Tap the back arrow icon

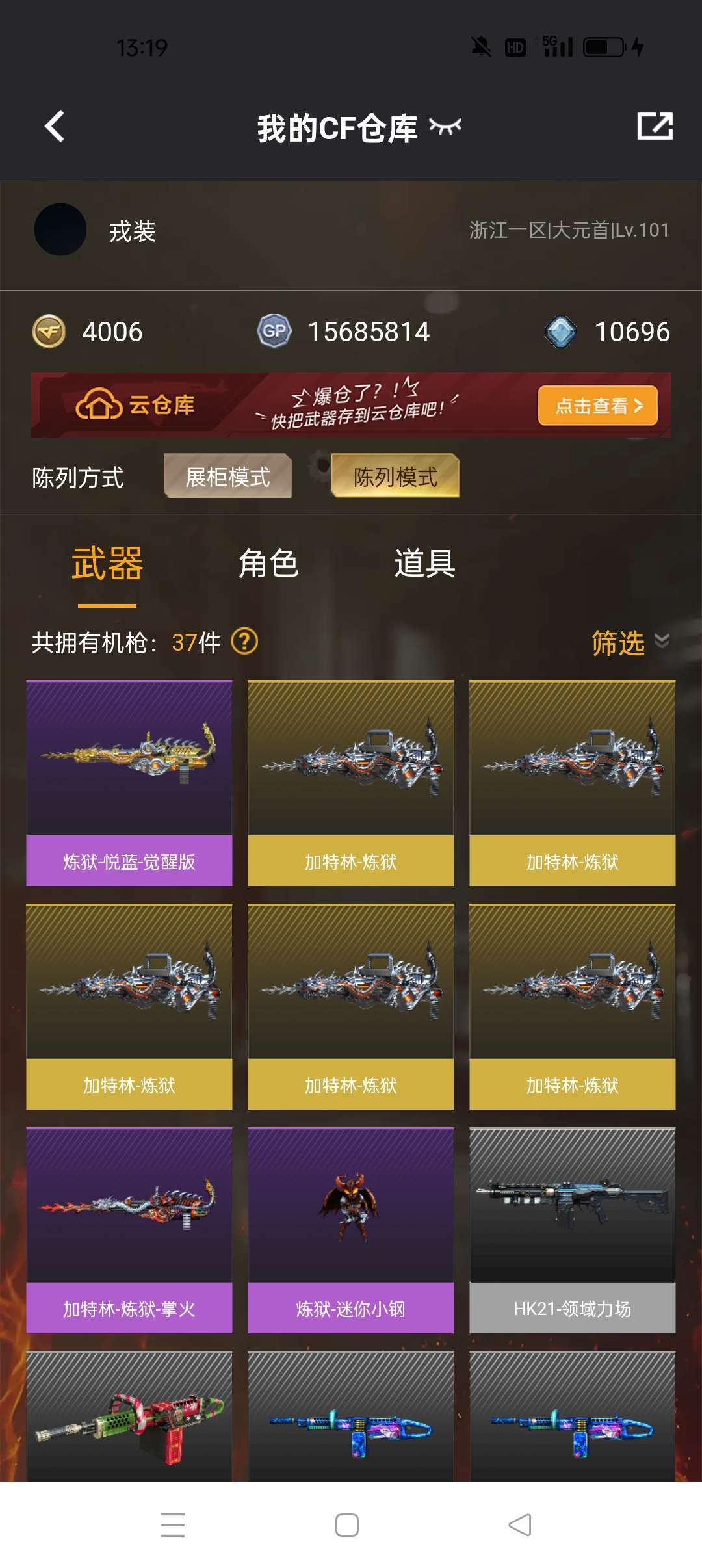coord(55,126)
